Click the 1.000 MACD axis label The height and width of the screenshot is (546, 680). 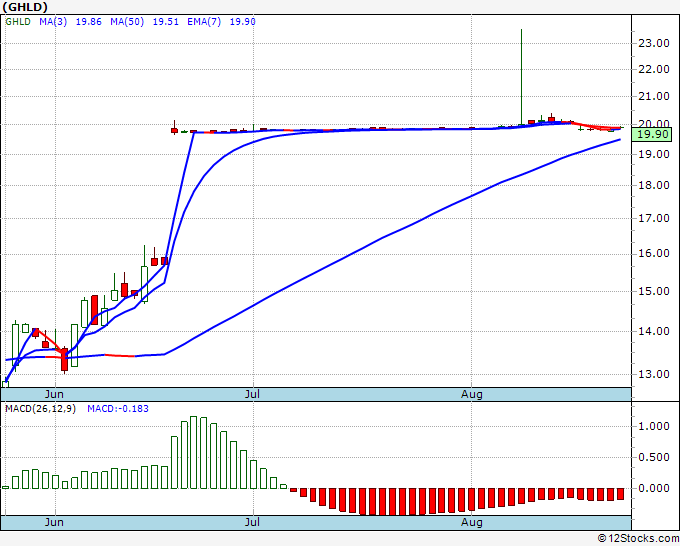click(654, 427)
